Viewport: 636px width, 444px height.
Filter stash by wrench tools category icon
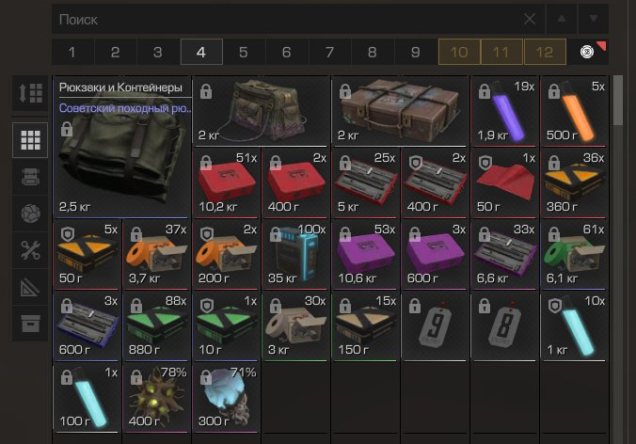[x=30, y=250]
